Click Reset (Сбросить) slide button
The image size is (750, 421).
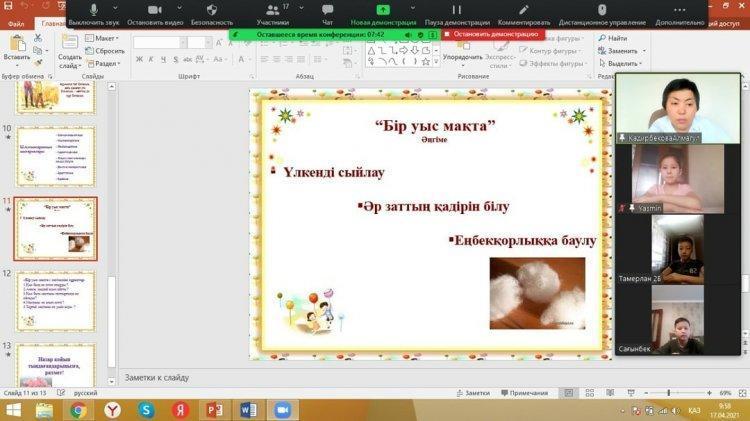(x=105, y=51)
